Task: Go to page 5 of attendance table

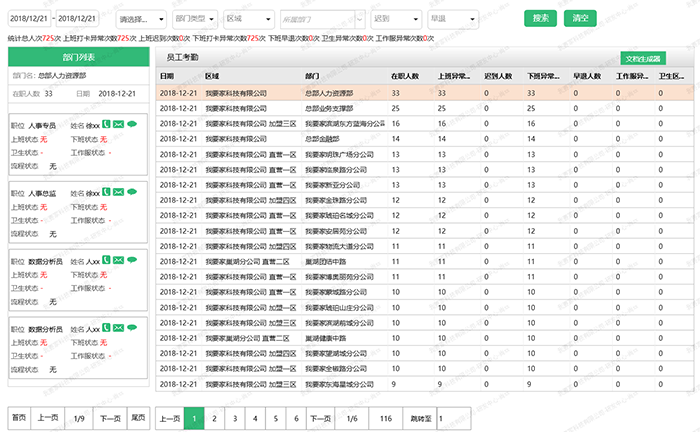Action: click(x=275, y=419)
